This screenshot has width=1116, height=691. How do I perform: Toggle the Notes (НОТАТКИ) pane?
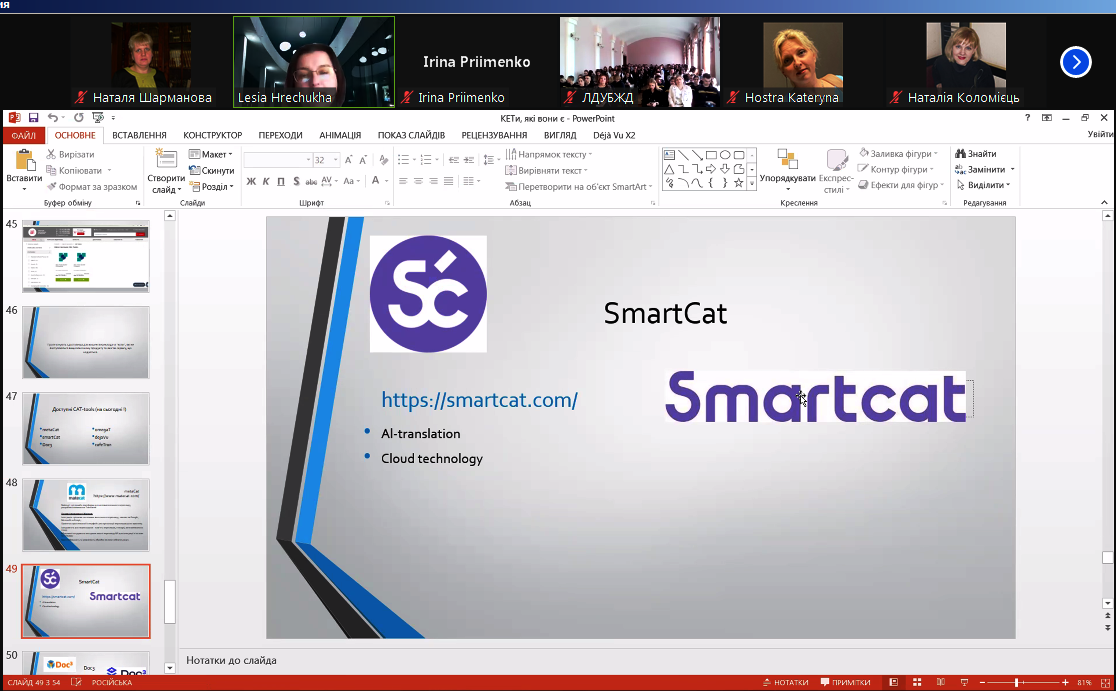(785, 682)
